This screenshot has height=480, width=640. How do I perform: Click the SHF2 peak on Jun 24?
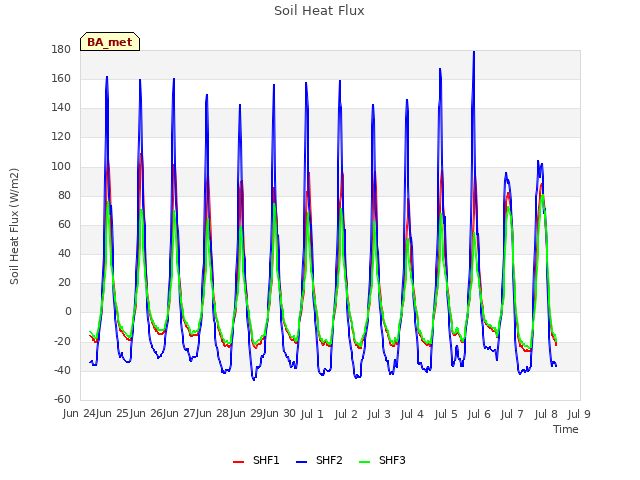pos(107,77)
